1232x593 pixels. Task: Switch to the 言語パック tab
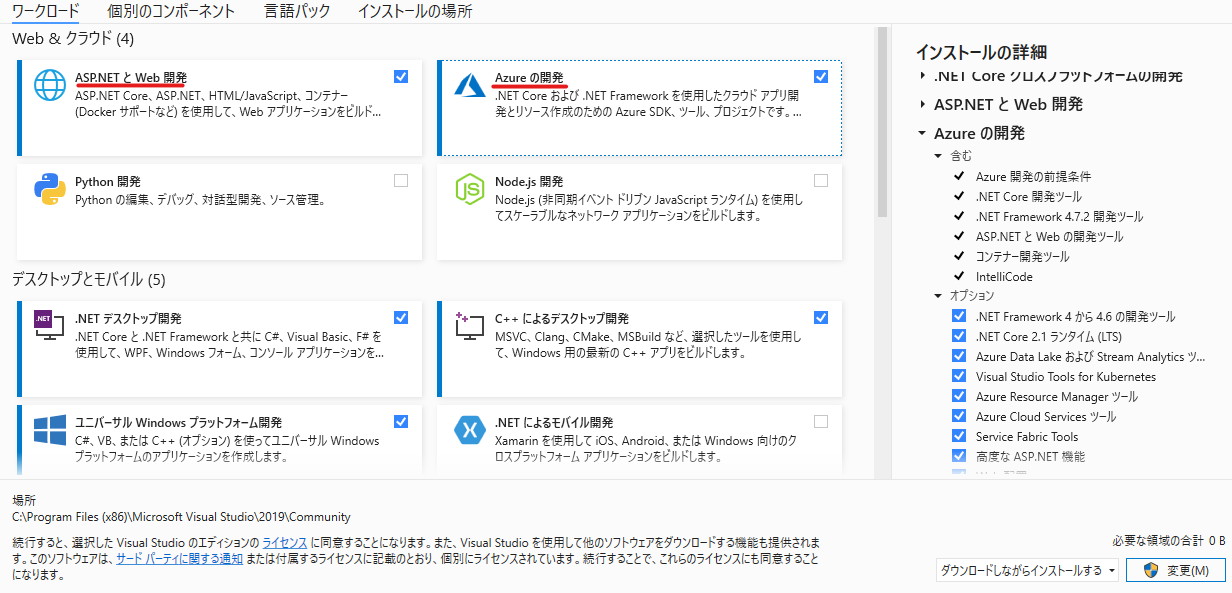point(296,11)
